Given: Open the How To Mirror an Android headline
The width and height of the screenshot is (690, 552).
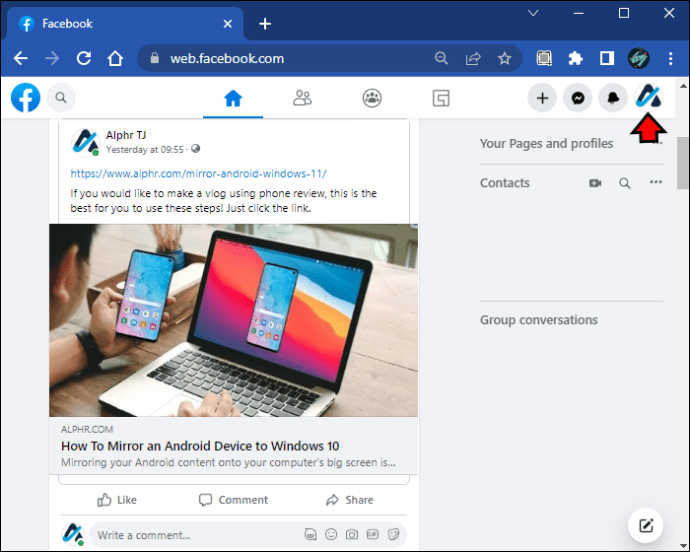Looking at the screenshot, I should (x=200, y=446).
